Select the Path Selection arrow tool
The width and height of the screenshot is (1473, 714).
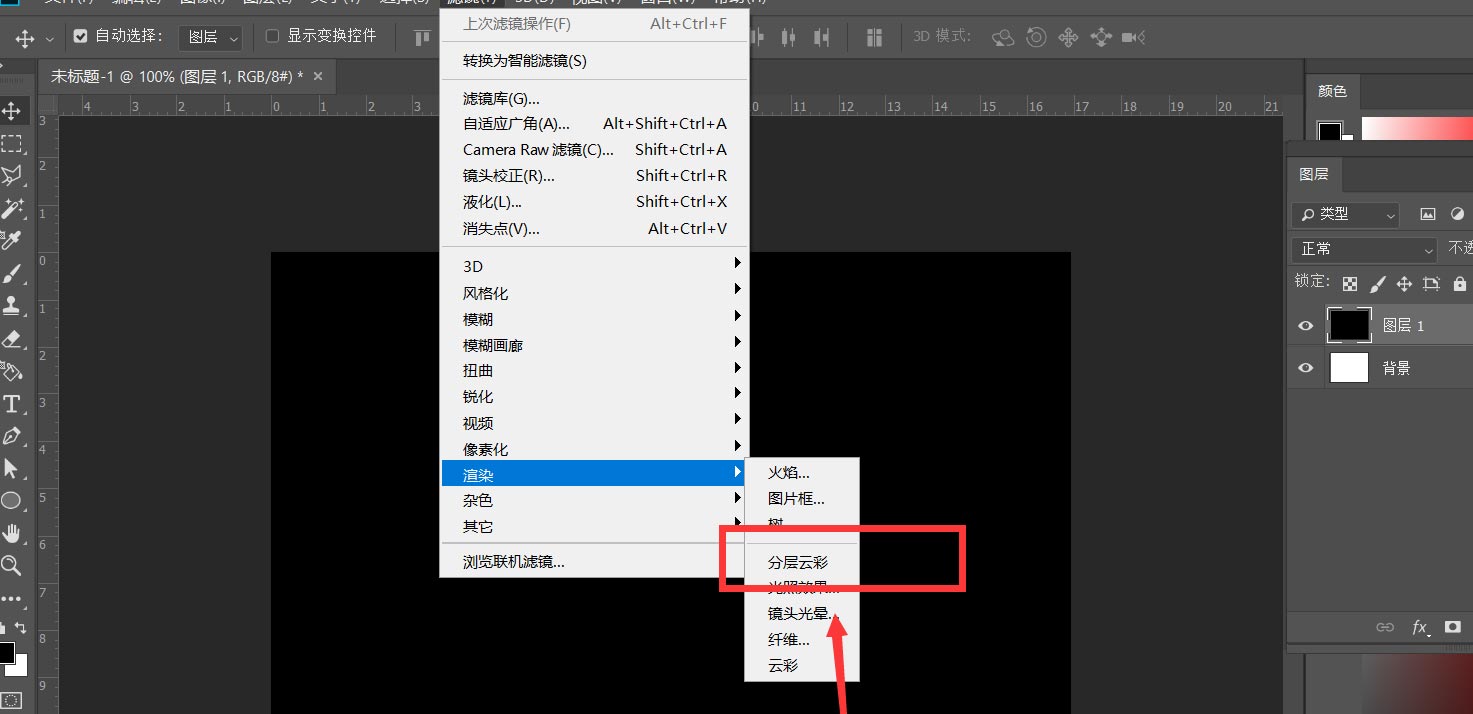pyautogui.click(x=12, y=468)
